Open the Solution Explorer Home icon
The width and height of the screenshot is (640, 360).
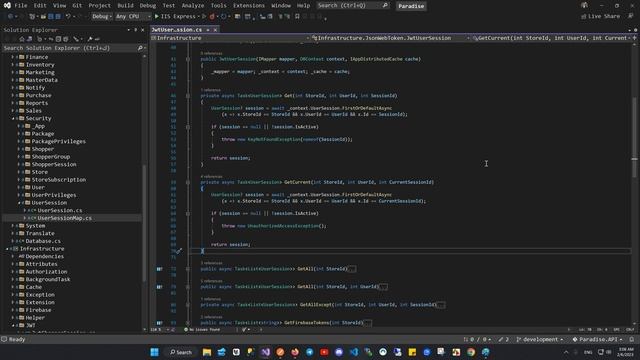pyautogui.click(x=22, y=39)
